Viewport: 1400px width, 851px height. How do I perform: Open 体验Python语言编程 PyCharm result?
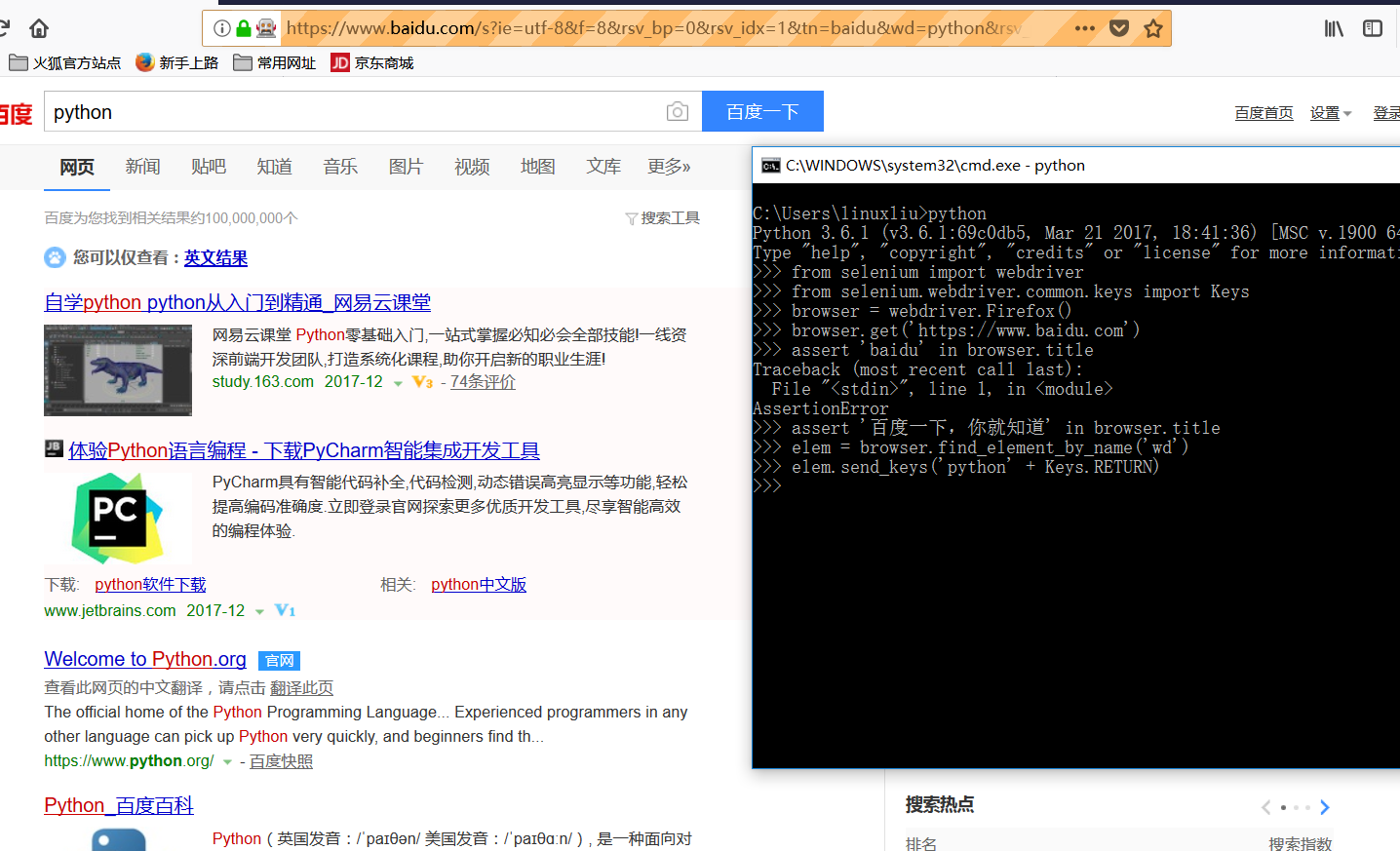[304, 450]
